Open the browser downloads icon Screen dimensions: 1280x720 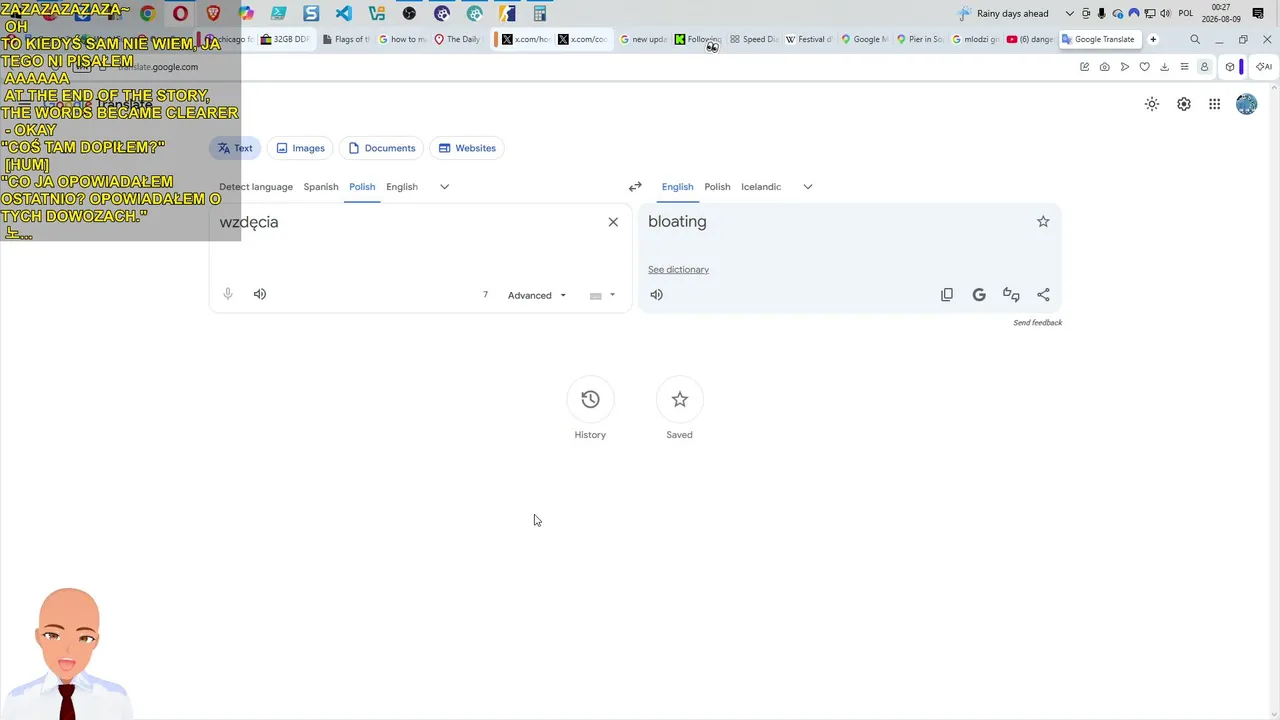click(1164, 67)
